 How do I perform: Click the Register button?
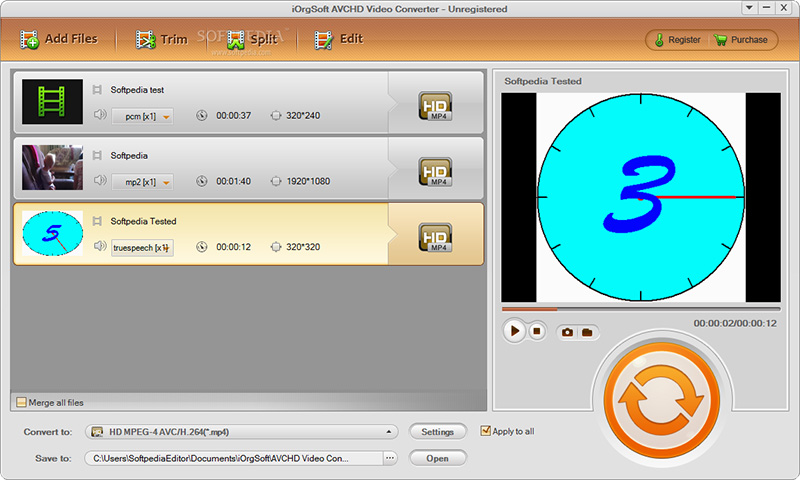[678, 40]
